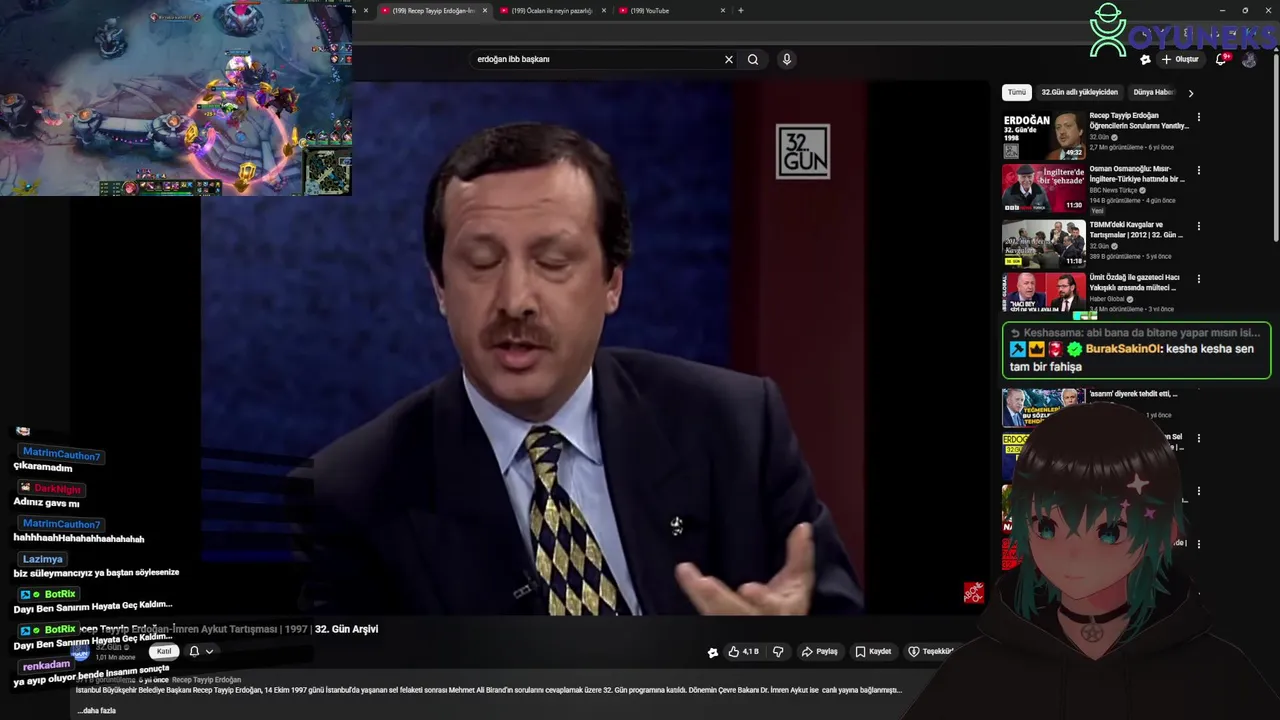Click the red subscribe badge on the video corner
This screenshot has height=720, width=1280.
(973, 593)
